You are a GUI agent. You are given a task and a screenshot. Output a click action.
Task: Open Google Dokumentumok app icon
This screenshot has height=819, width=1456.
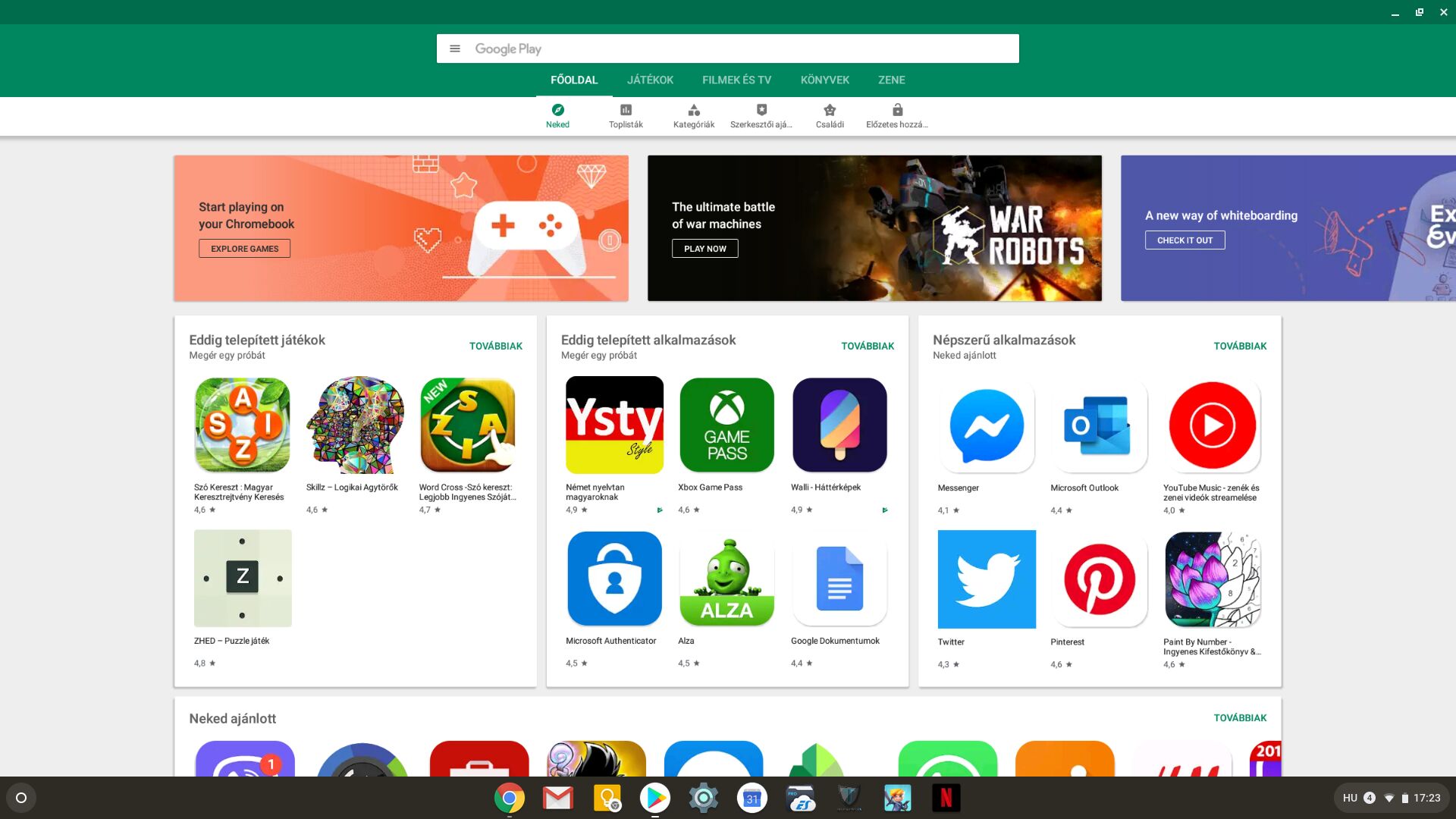[x=839, y=579]
